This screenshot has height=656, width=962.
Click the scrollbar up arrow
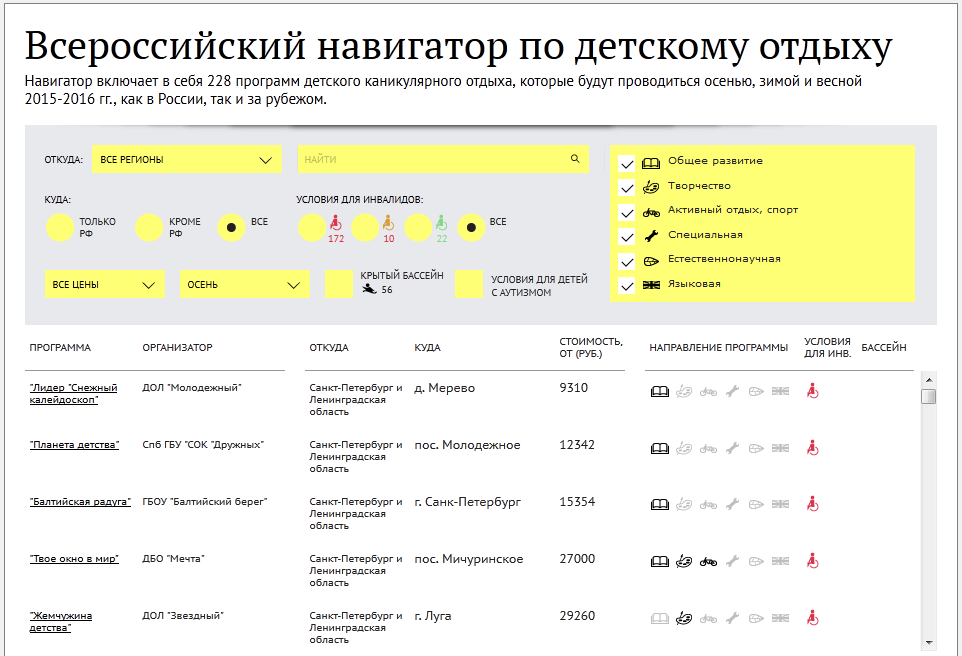click(928, 380)
